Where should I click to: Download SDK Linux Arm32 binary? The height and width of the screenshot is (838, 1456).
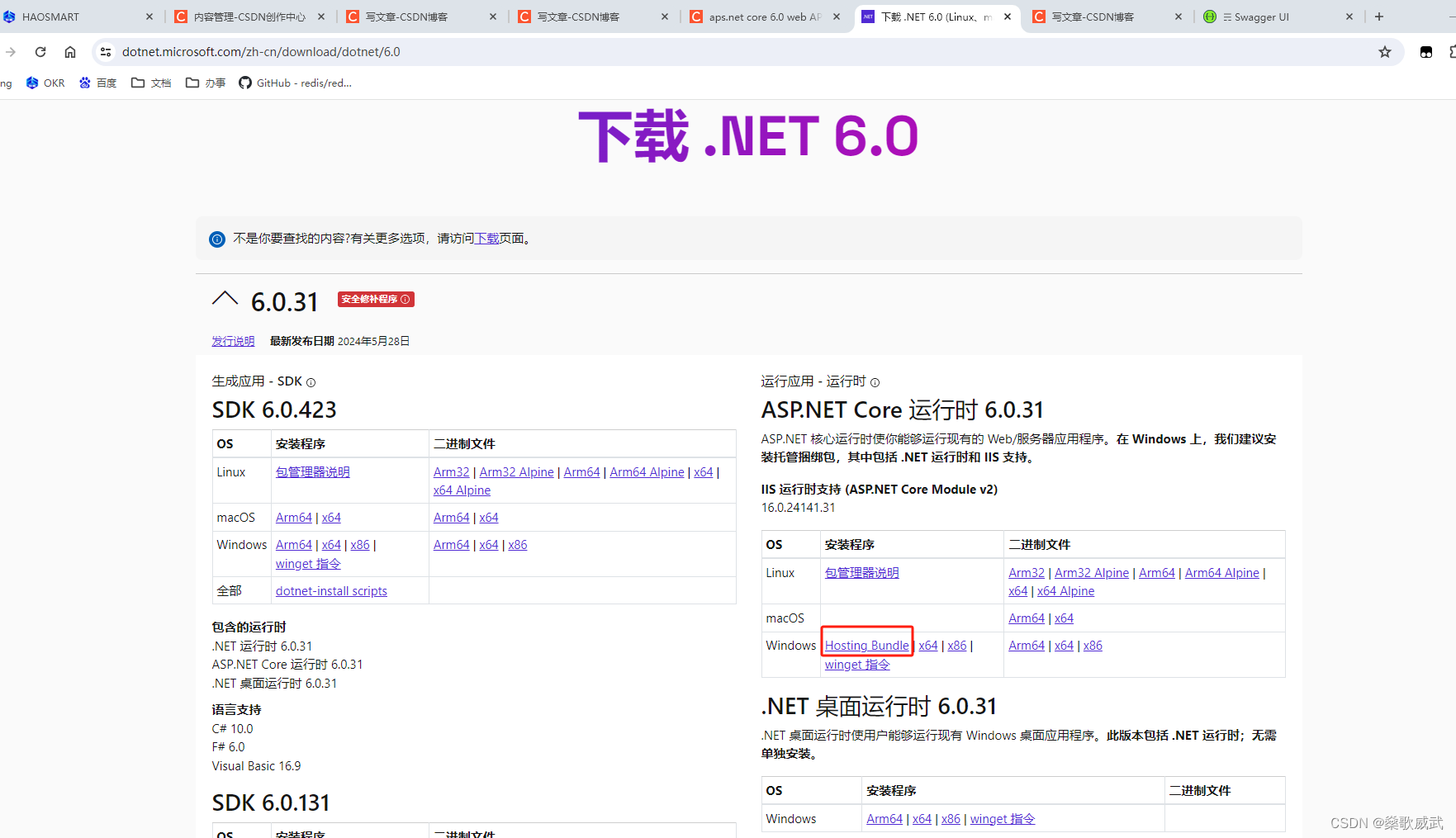(x=452, y=472)
